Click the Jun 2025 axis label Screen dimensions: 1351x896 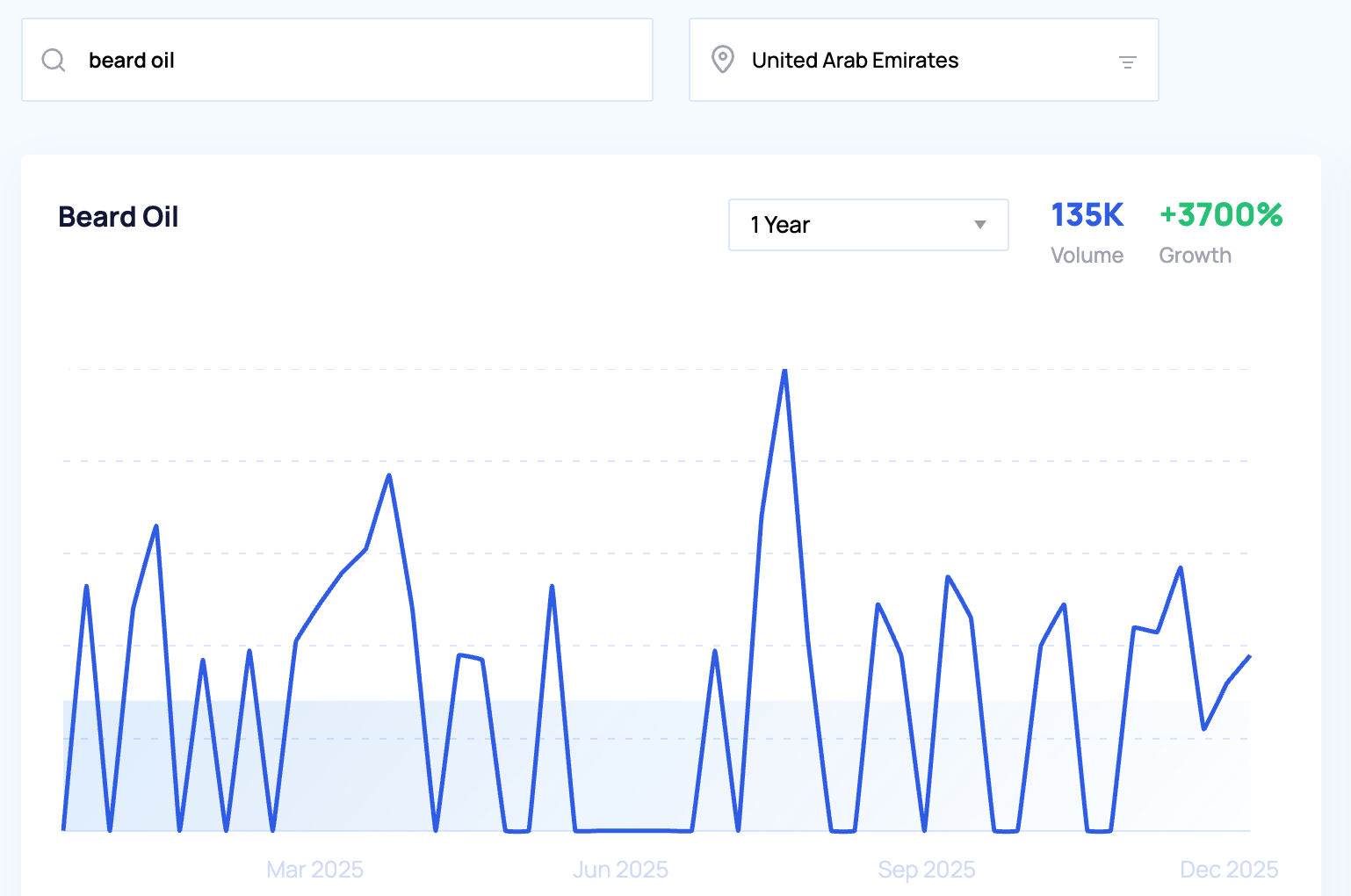click(x=620, y=870)
